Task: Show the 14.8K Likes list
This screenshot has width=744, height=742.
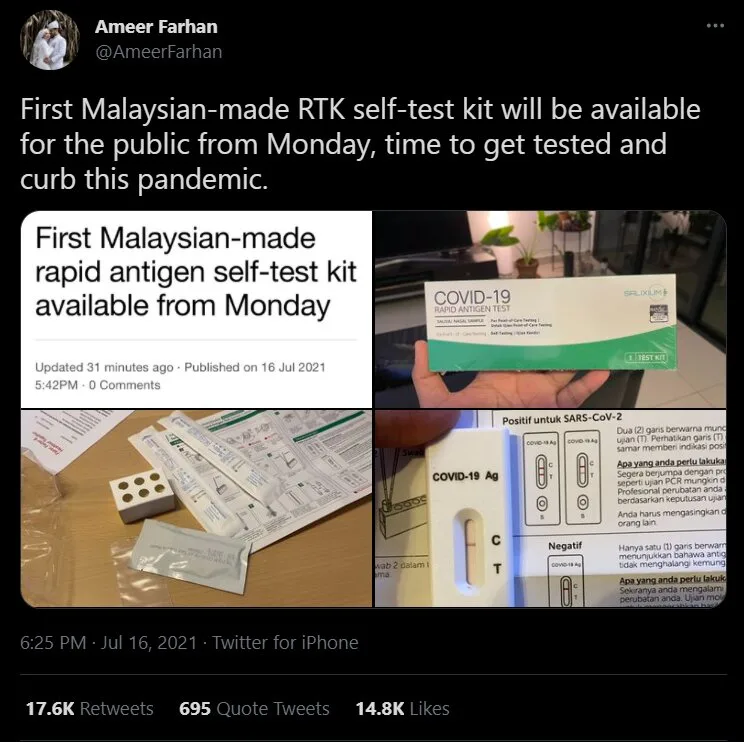Action: (x=402, y=708)
